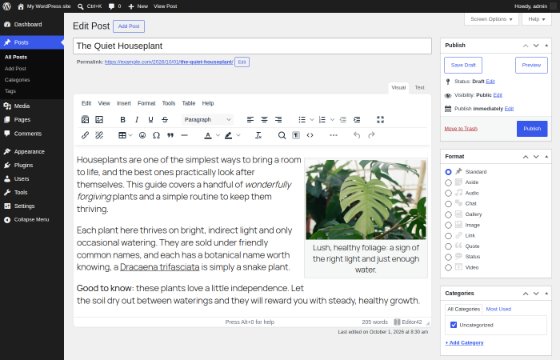Align text left

pos(250,120)
